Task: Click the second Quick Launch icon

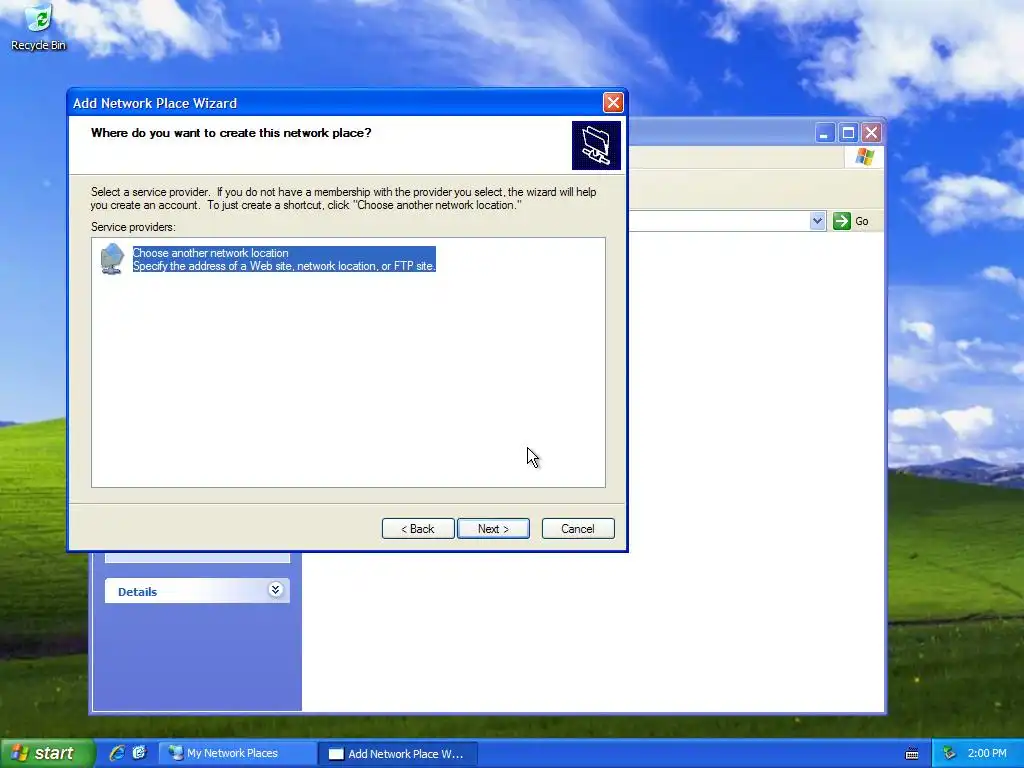Action: (x=139, y=753)
